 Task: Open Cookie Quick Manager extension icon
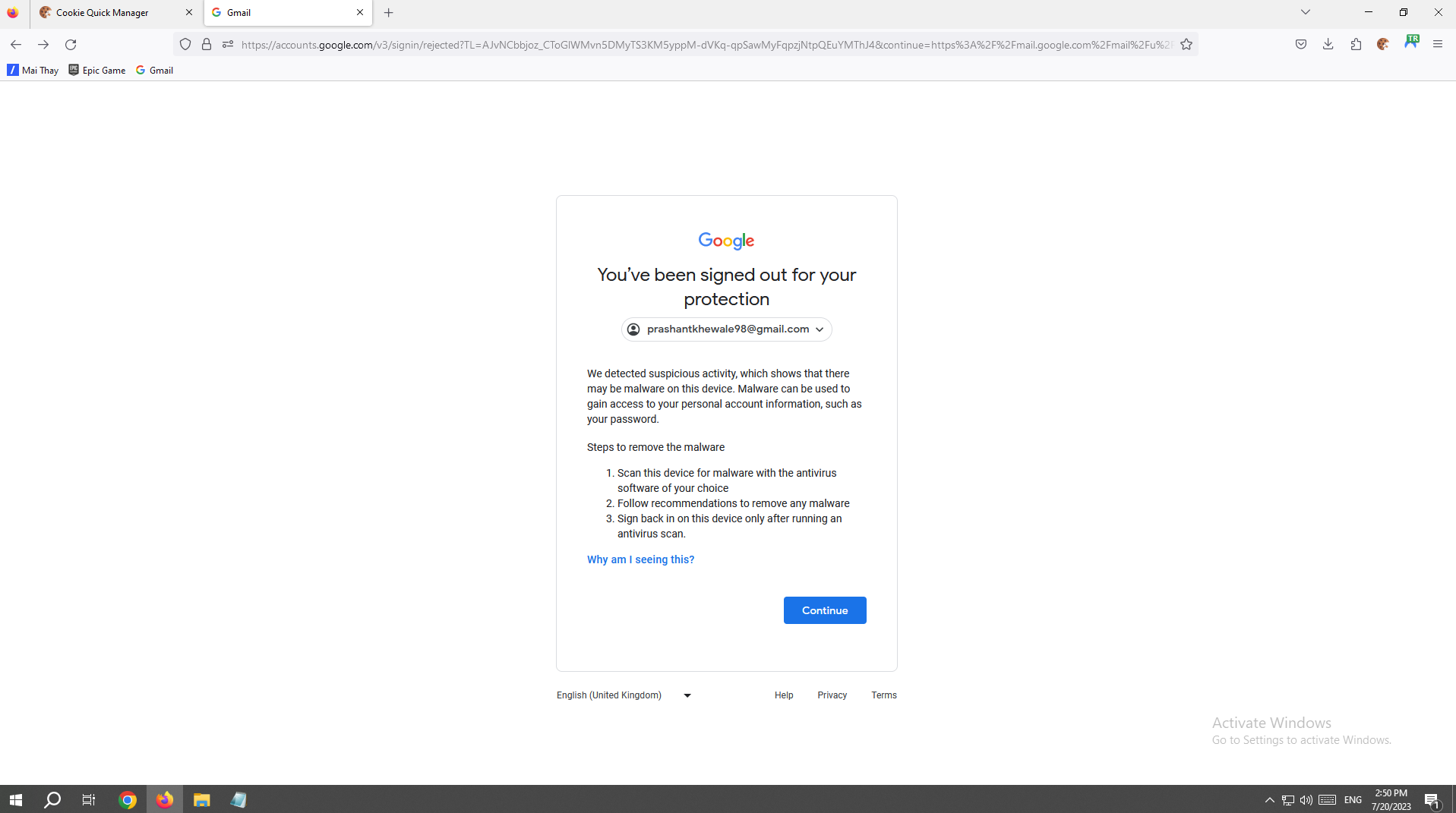(x=1383, y=45)
